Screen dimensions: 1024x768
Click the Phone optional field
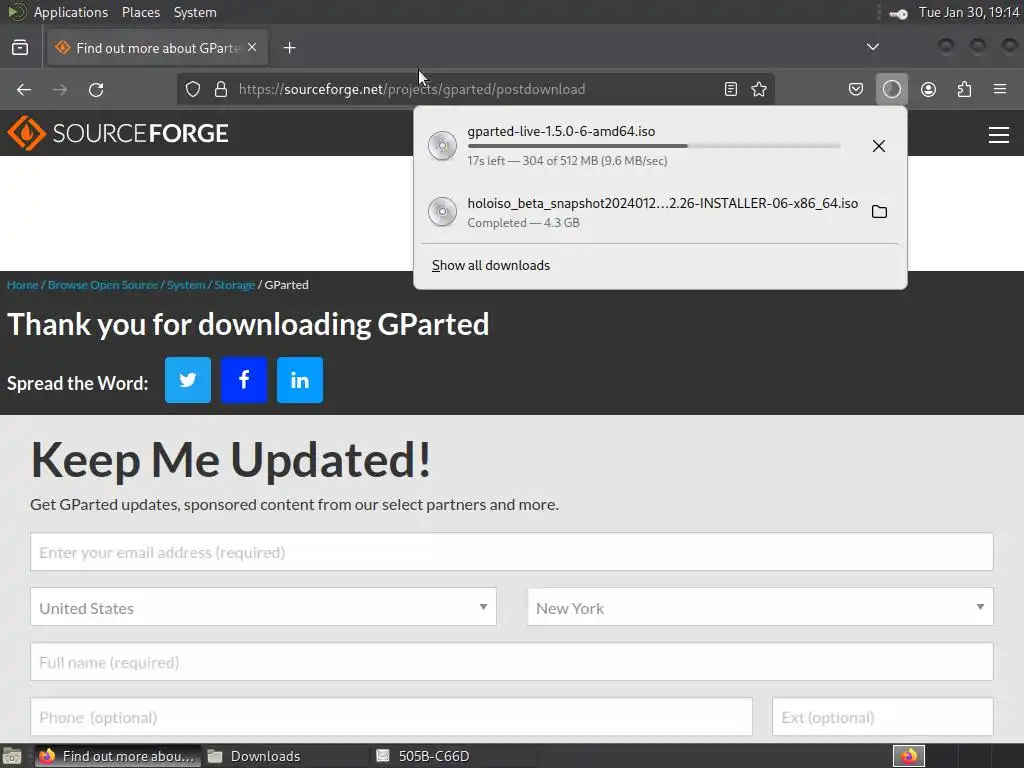(391, 716)
